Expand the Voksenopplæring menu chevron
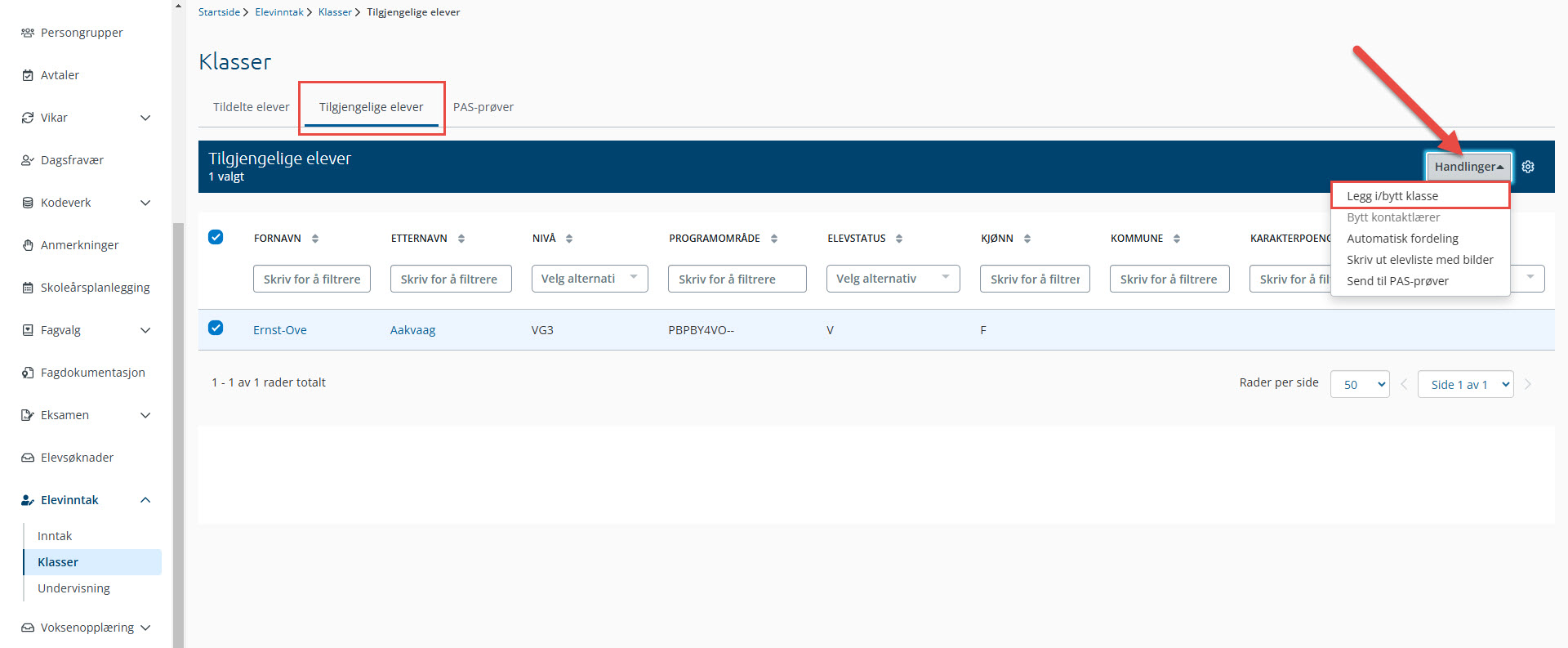 point(145,628)
